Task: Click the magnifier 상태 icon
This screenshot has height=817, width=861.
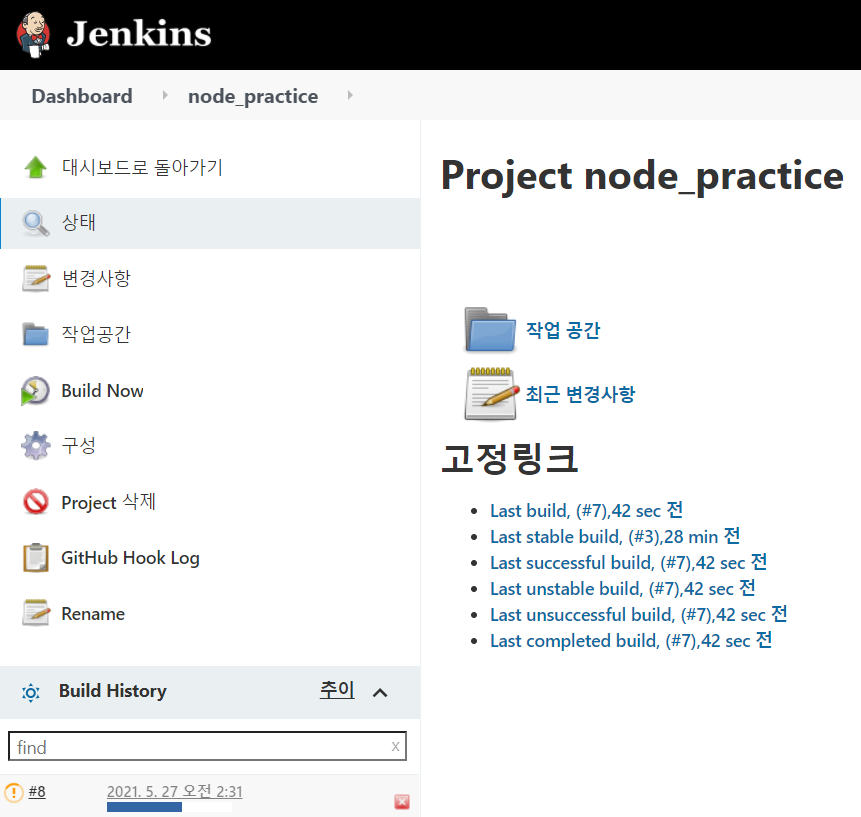Action: (x=36, y=223)
